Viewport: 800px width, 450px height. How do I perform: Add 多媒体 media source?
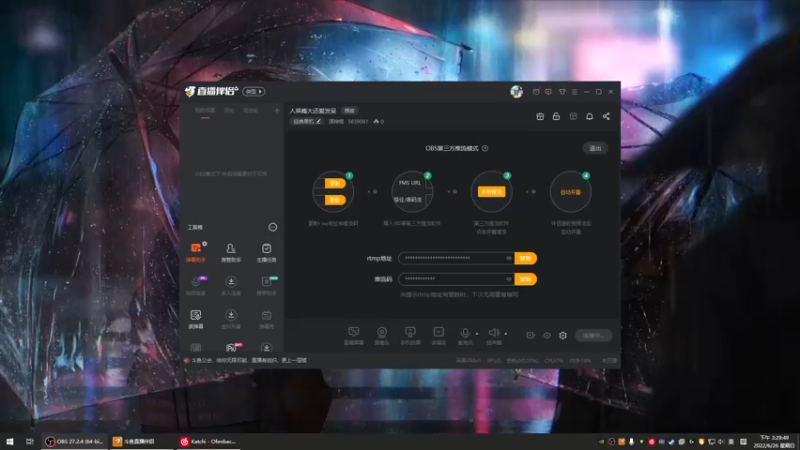point(439,335)
